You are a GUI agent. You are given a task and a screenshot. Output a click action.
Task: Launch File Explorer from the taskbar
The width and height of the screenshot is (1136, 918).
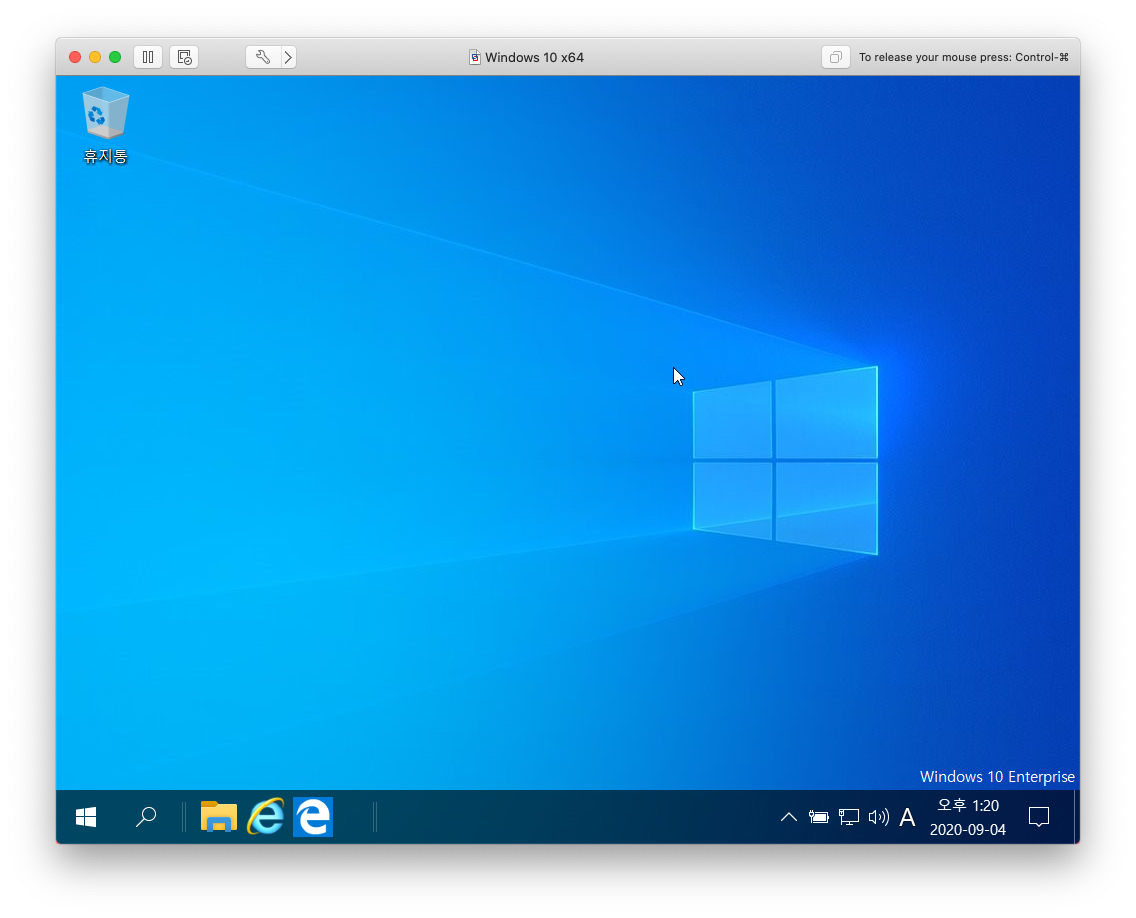(219, 817)
